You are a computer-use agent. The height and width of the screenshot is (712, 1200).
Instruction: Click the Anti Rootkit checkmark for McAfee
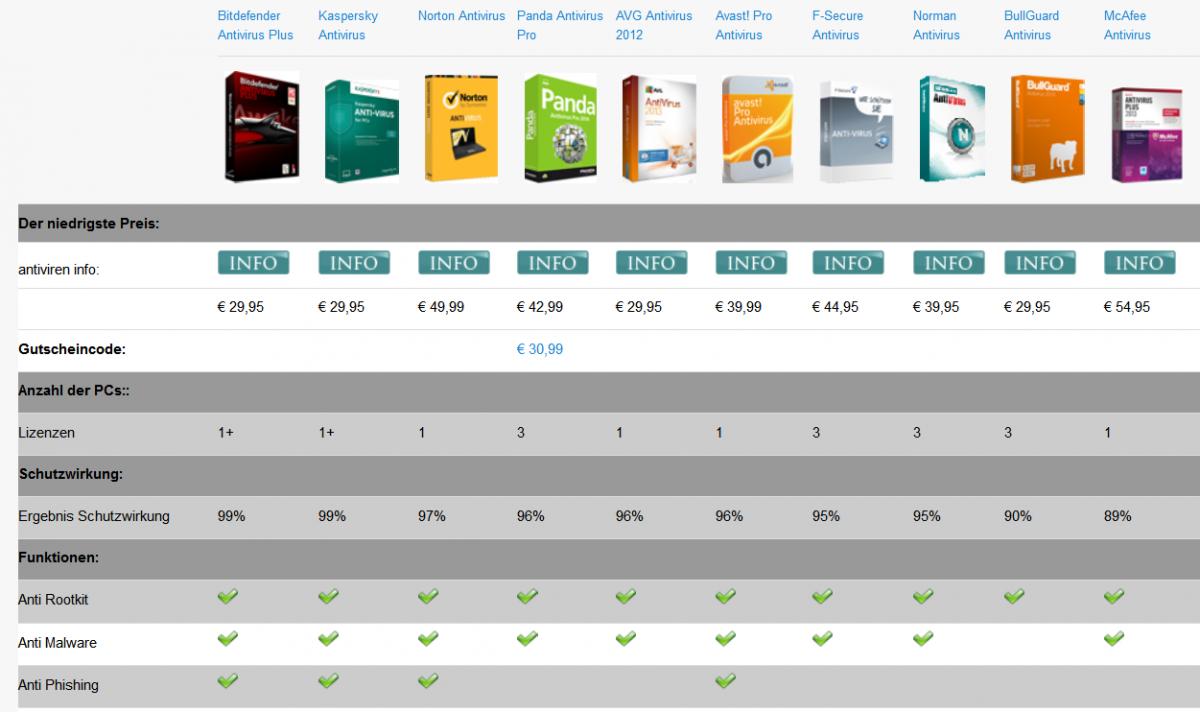[x=1114, y=596]
